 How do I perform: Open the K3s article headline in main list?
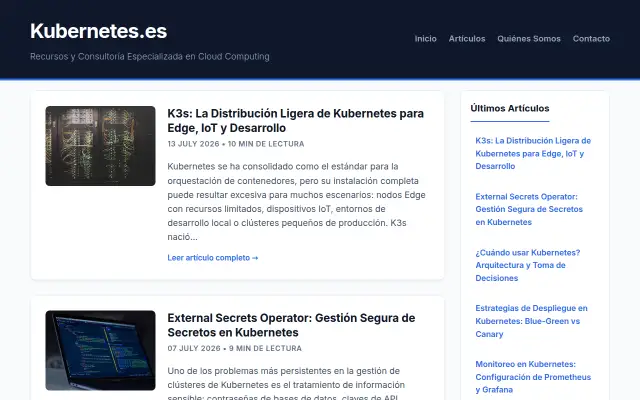(x=296, y=120)
